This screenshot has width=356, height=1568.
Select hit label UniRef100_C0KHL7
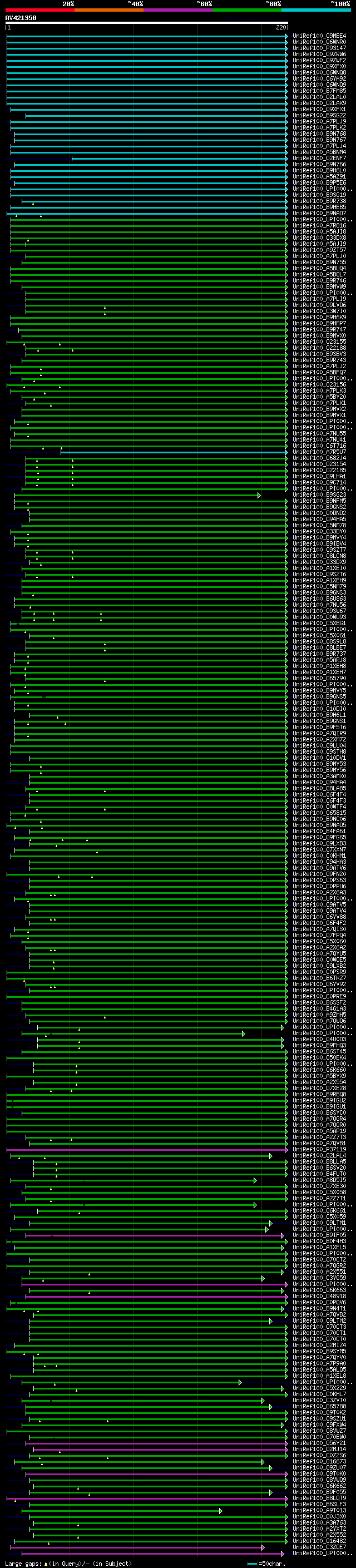tap(319, 1394)
